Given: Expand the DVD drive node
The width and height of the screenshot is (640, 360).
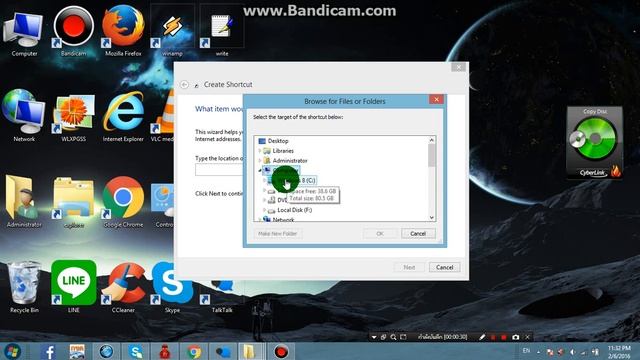Looking at the screenshot, I should pos(264,200).
